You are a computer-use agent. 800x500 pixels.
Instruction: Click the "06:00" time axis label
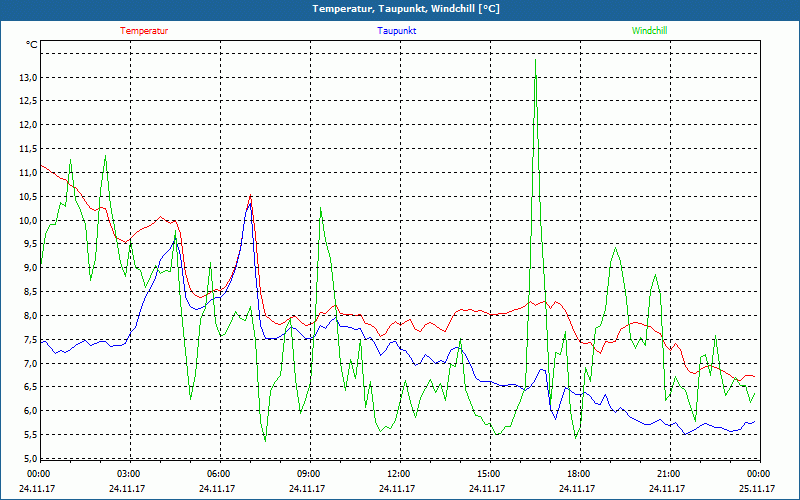click(x=217, y=474)
